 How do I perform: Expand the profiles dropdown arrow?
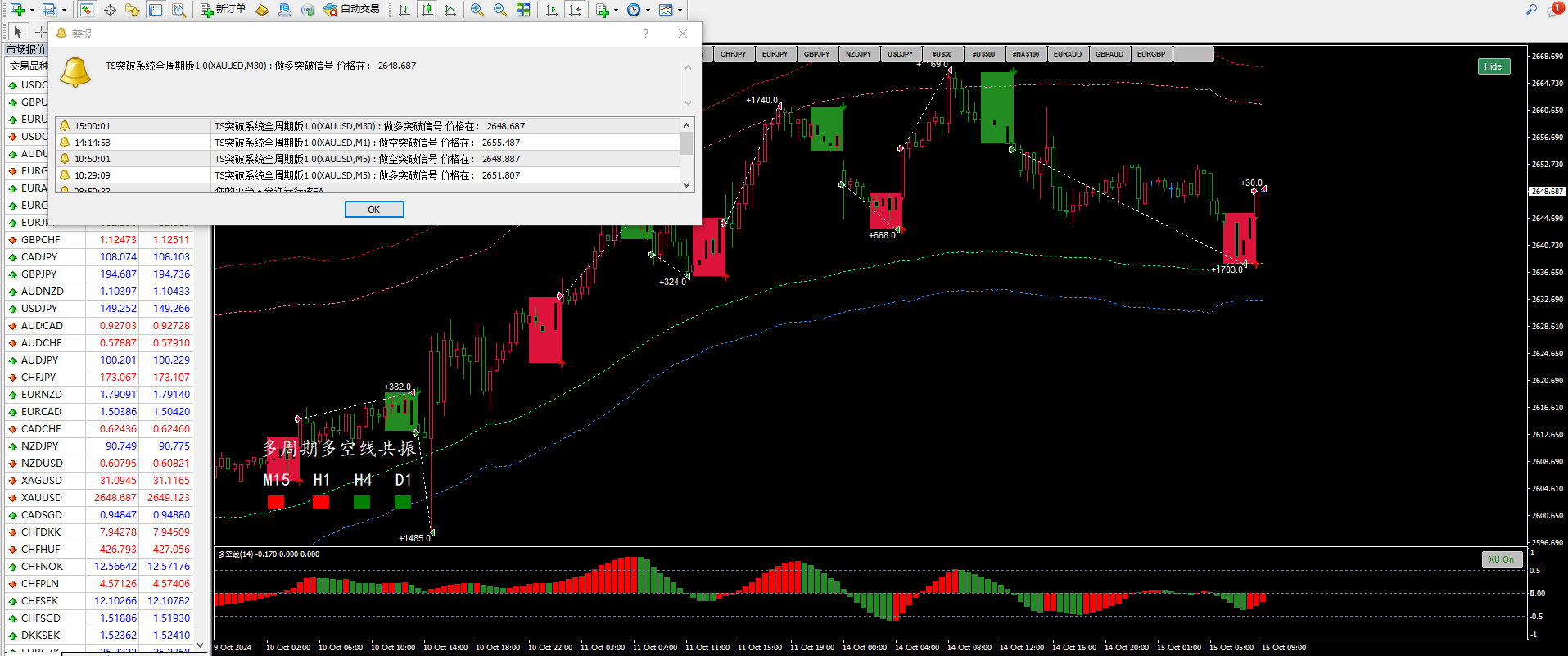pos(64,11)
